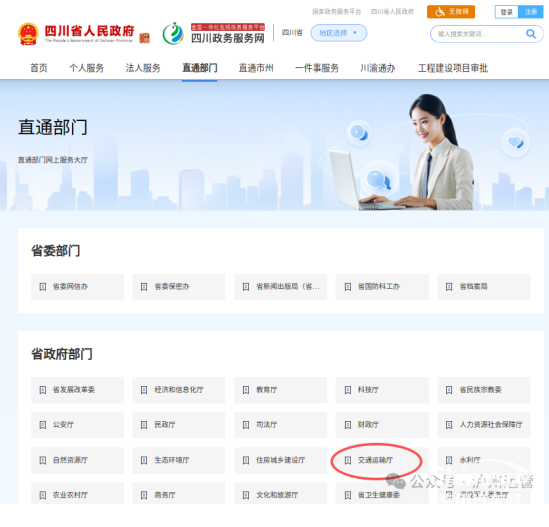Open the 人力资源社会保障厅 link
This screenshot has width=549, height=527.
(484, 425)
